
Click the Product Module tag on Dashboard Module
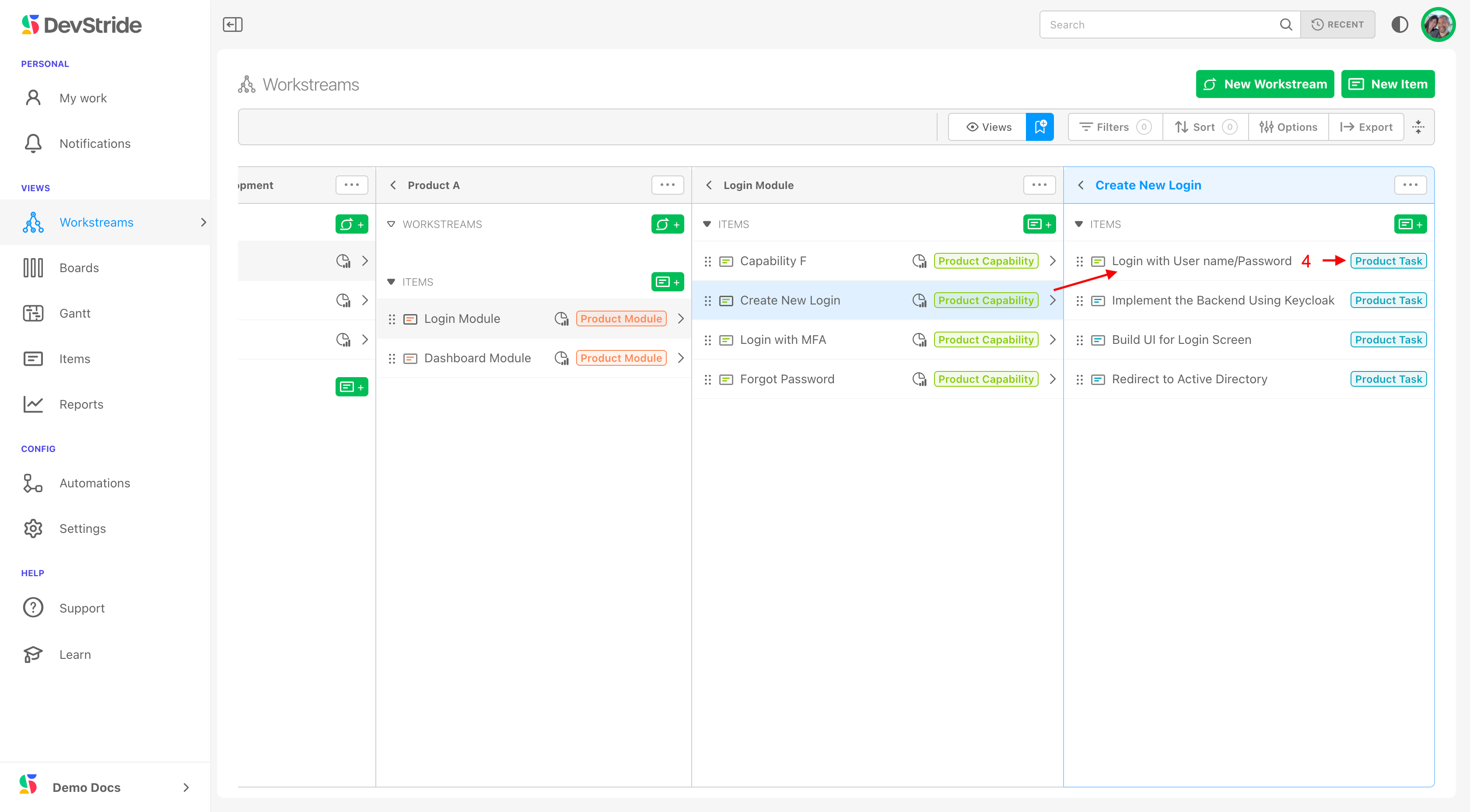621,358
